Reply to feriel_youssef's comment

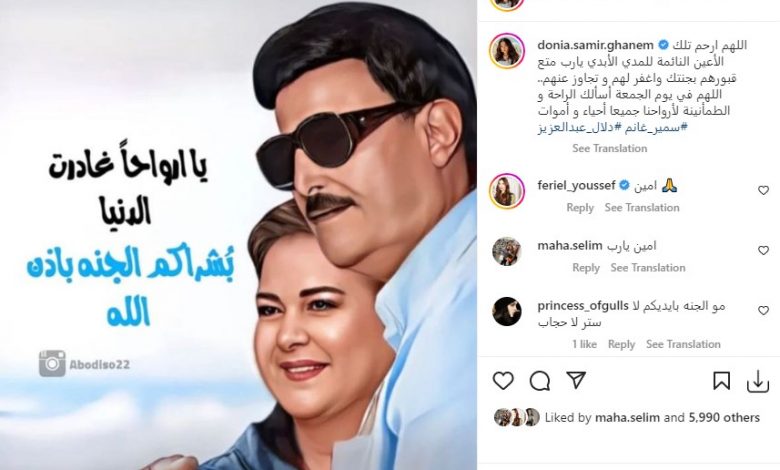580,207
